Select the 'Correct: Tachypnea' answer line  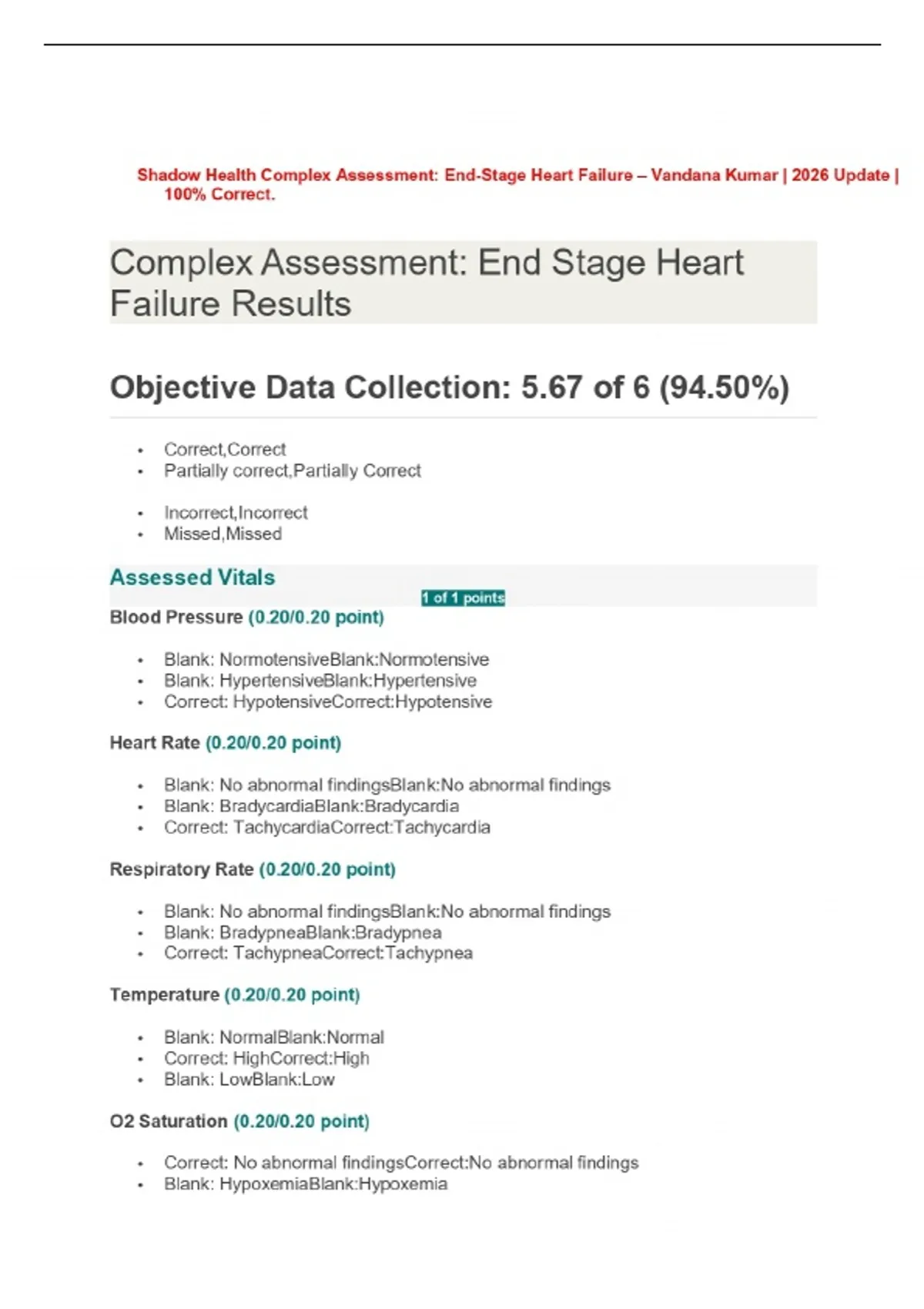pos(318,953)
